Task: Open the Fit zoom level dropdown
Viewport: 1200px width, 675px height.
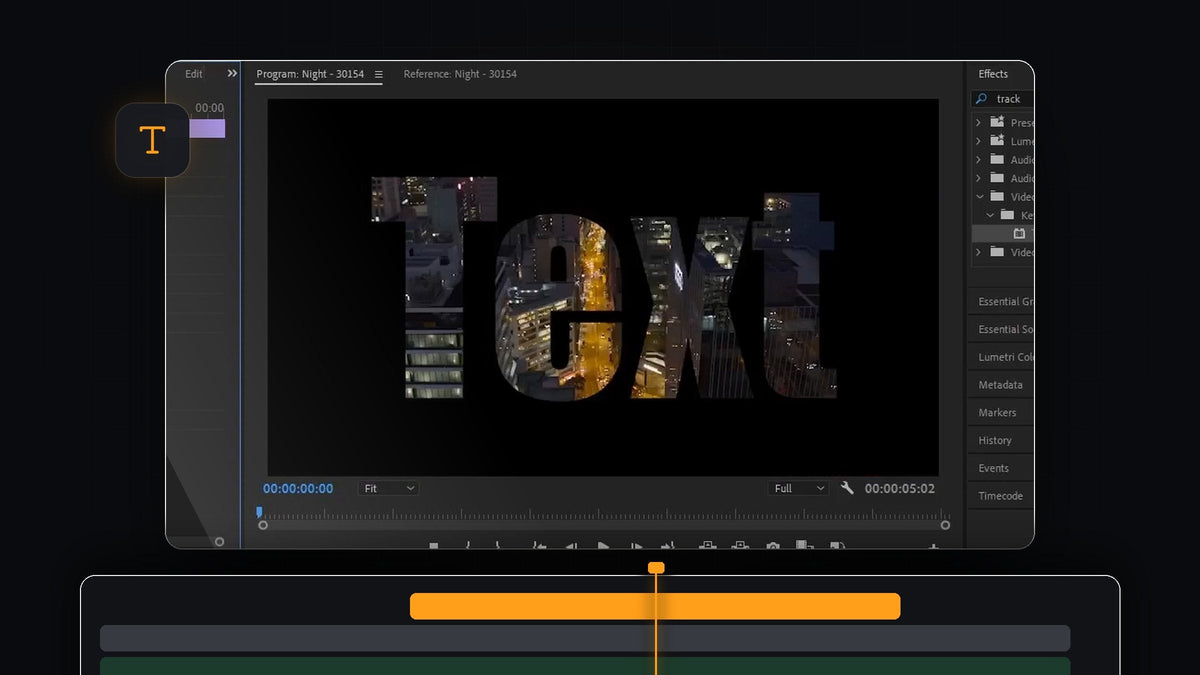Action: click(388, 488)
